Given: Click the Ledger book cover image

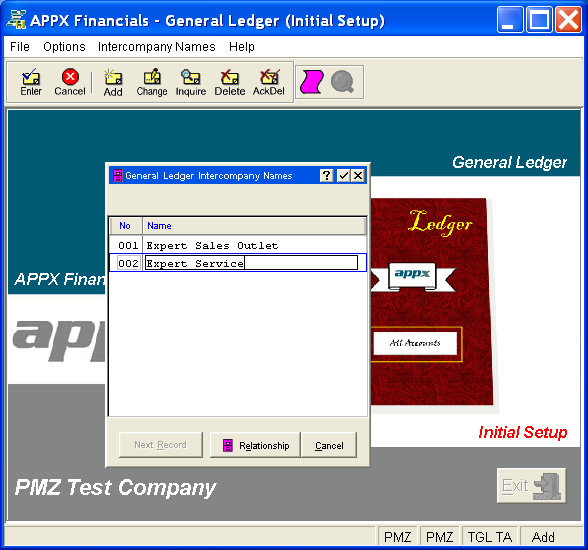Looking at the screenshot, I should coord(431,301).
